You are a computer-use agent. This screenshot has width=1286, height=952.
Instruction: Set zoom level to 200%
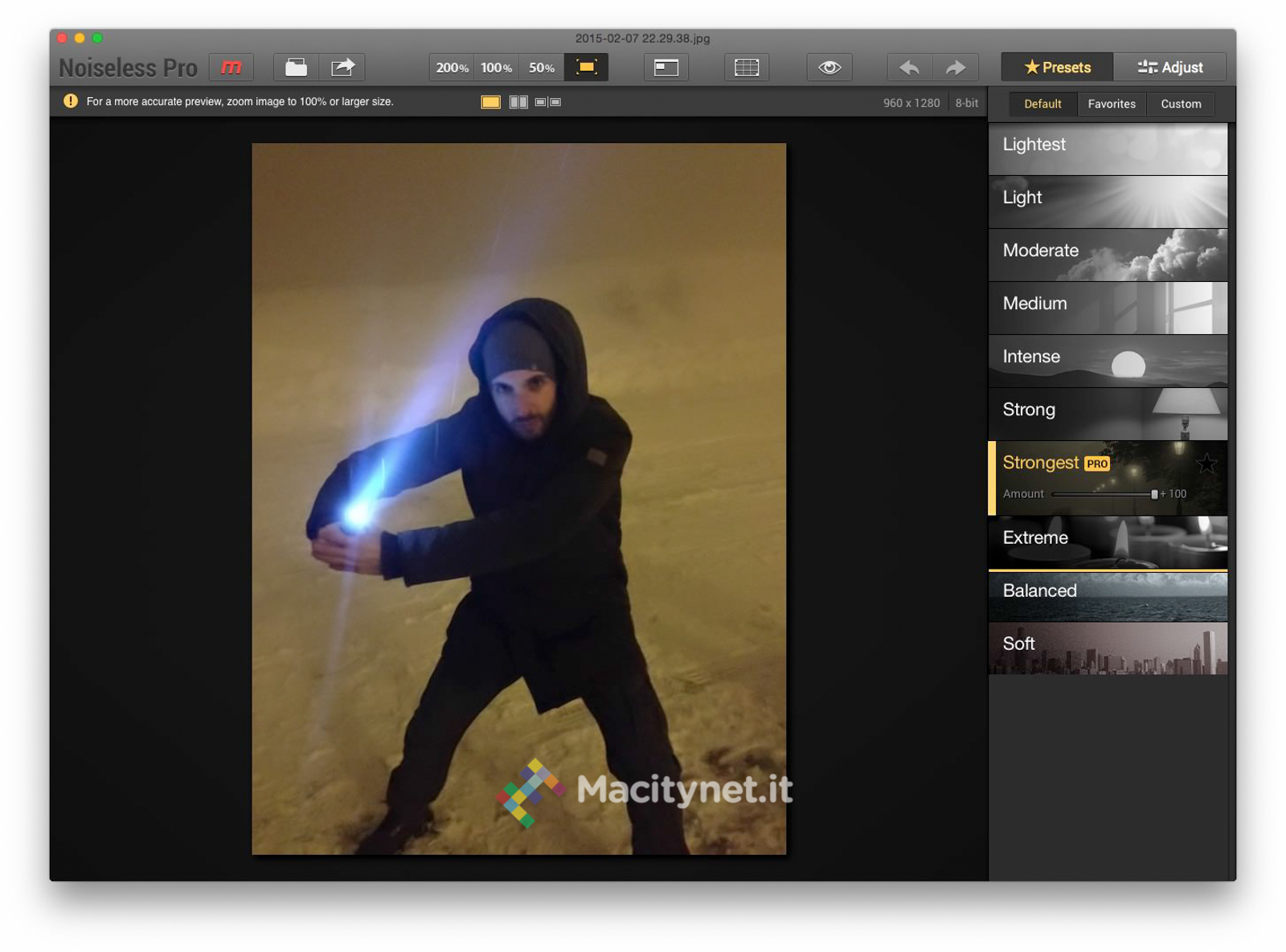coord(452,67)
